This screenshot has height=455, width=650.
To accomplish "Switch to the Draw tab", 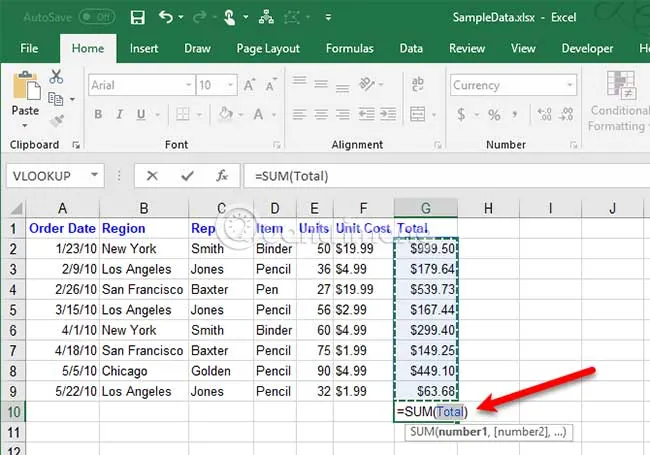I will [197, 48].
